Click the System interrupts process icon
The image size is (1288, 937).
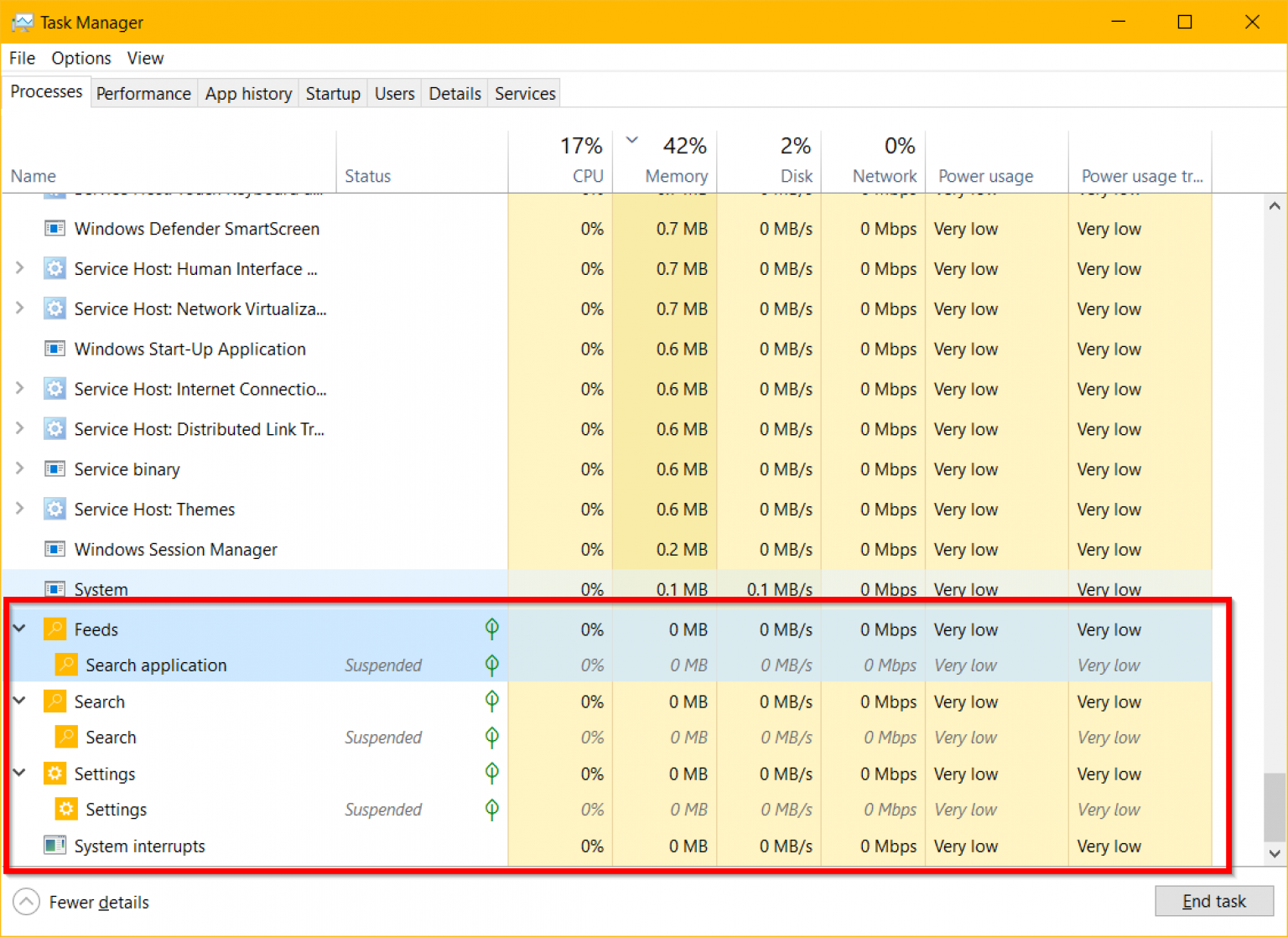point(55,846)
